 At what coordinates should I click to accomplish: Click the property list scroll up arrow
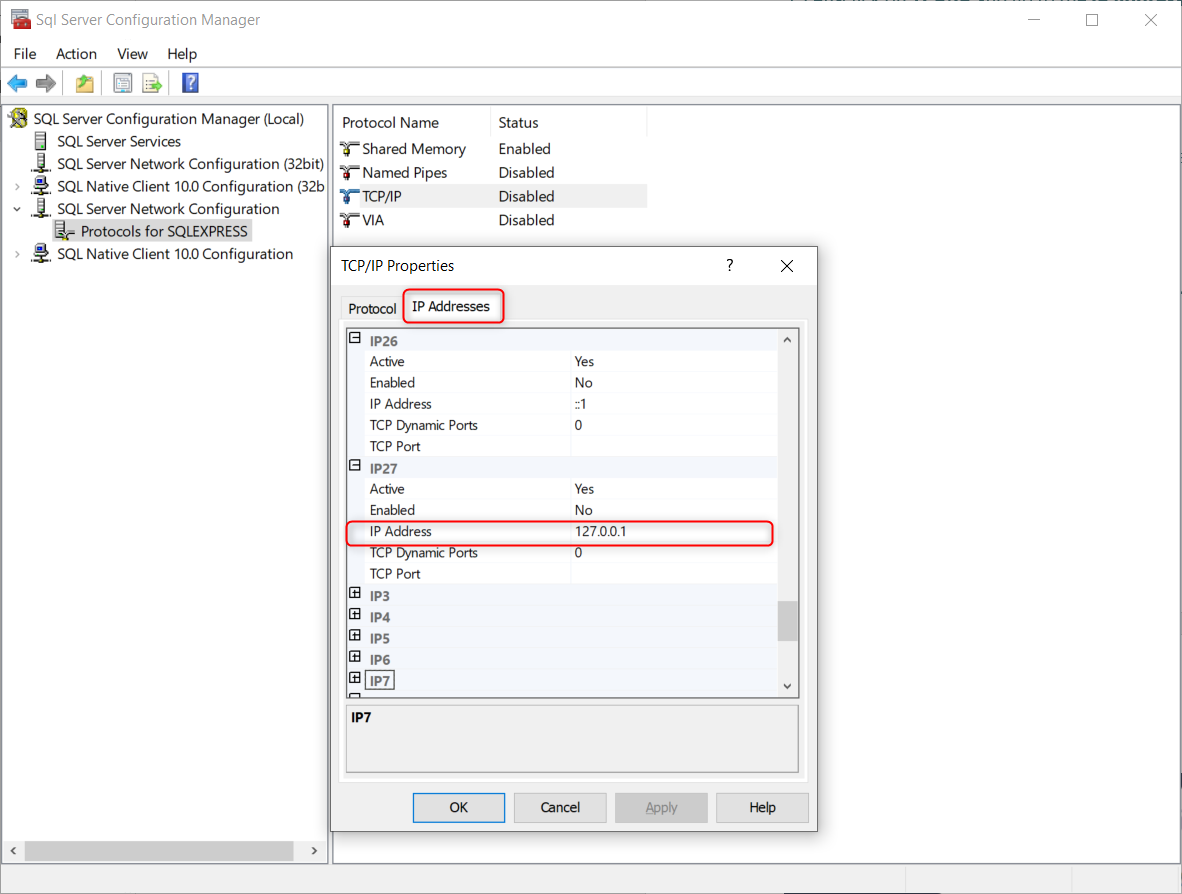point(787,340)
